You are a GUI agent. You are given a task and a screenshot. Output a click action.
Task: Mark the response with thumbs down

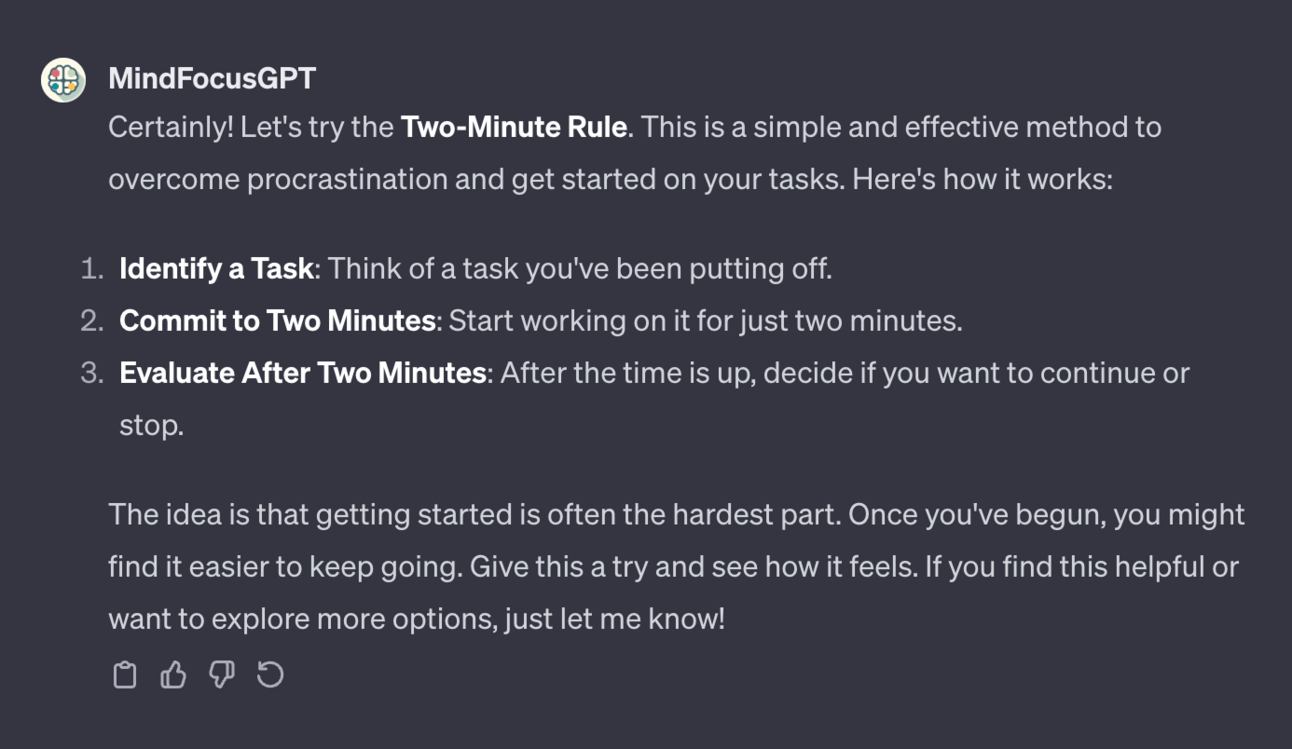(x=221, y=675)
